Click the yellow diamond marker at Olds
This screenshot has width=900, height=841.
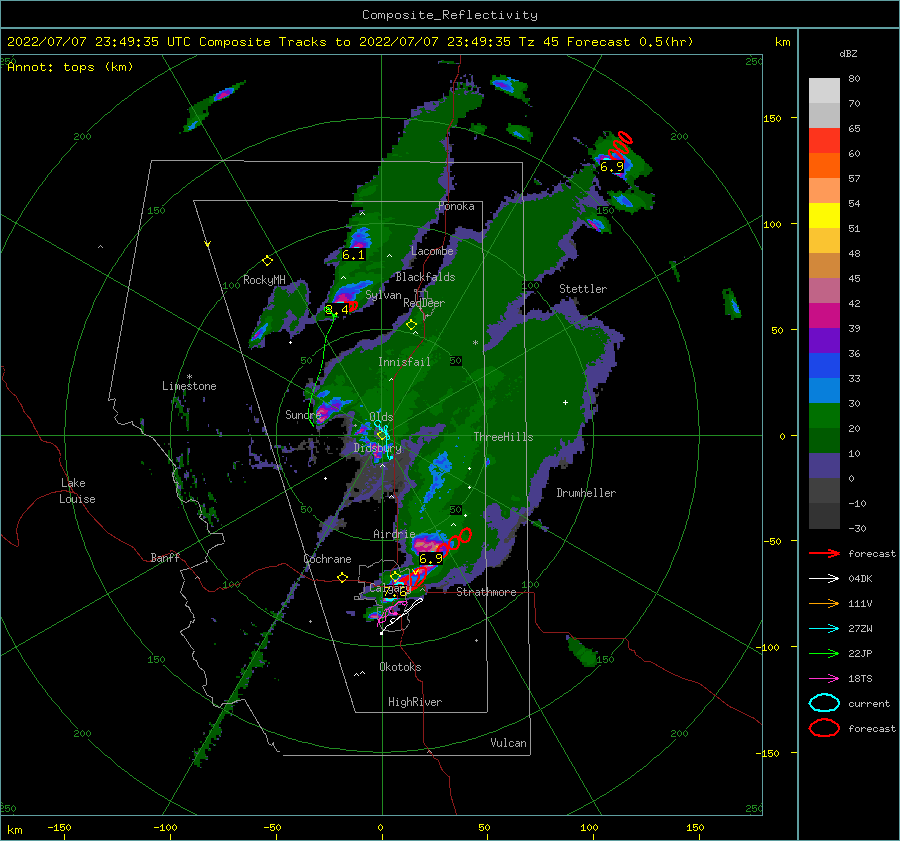[381, 435]
